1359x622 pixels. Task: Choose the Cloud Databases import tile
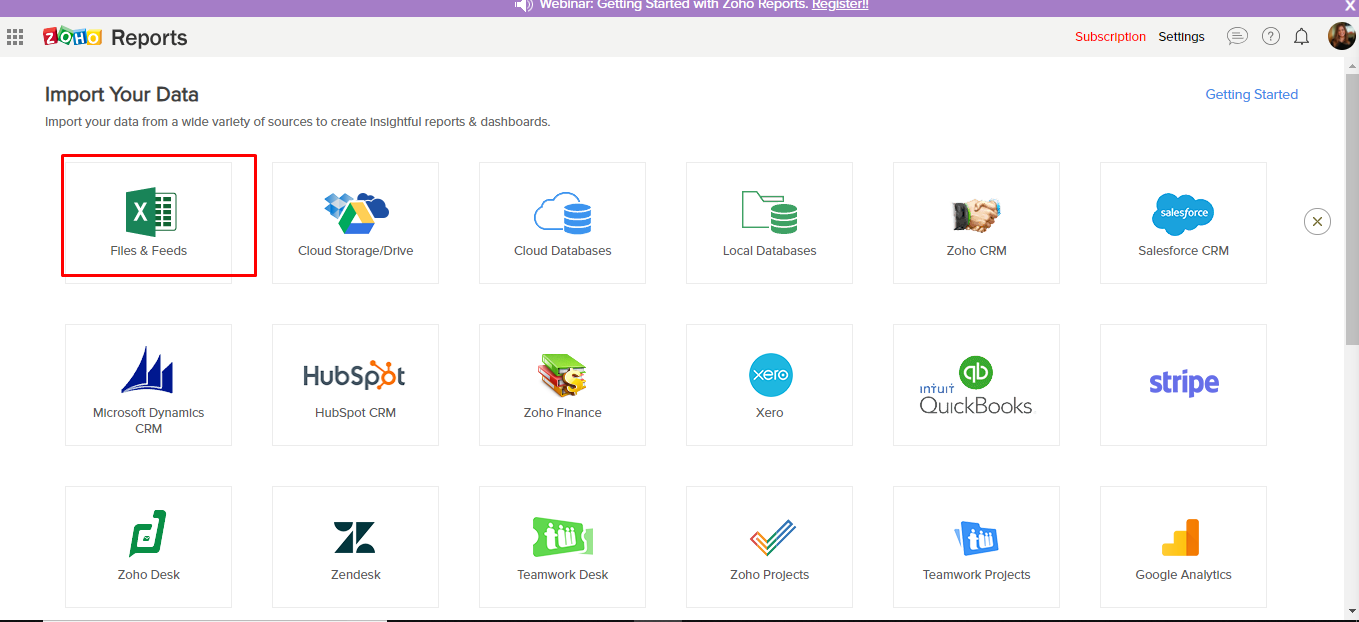click(x=562, y=223)
